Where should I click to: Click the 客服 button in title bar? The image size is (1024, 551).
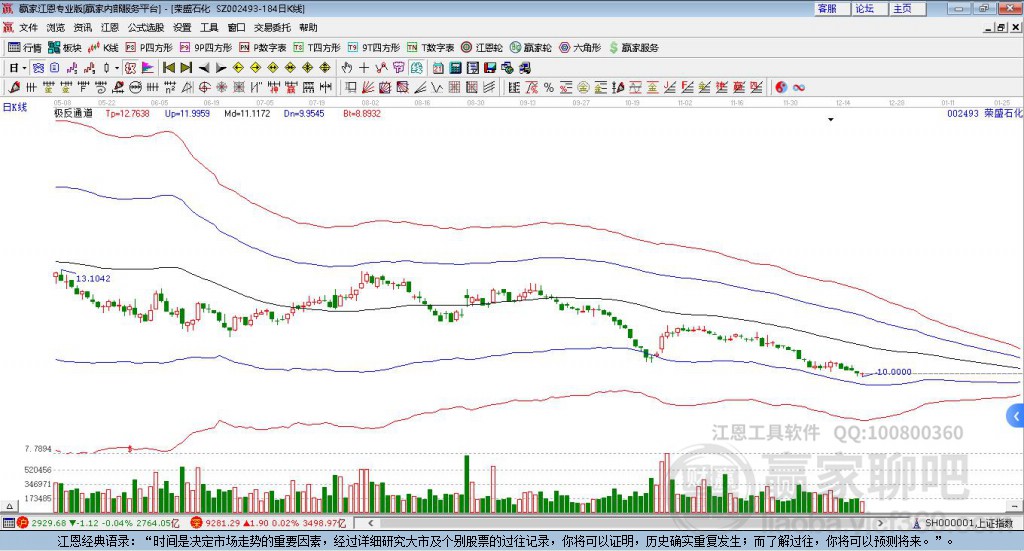pyautogui.click(x=827, y=8)
